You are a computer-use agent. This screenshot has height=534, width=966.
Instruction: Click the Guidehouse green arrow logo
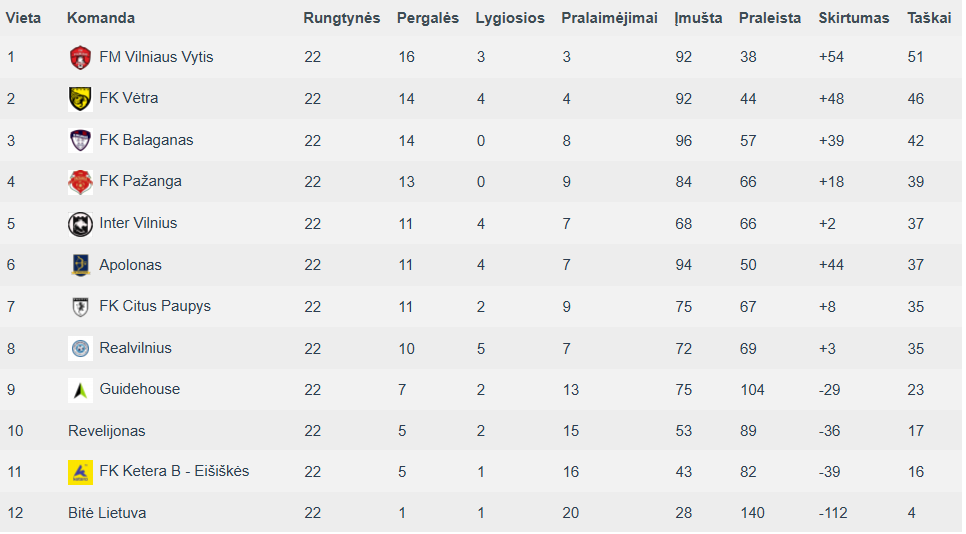pyautogui.click(x=80, y=390)
